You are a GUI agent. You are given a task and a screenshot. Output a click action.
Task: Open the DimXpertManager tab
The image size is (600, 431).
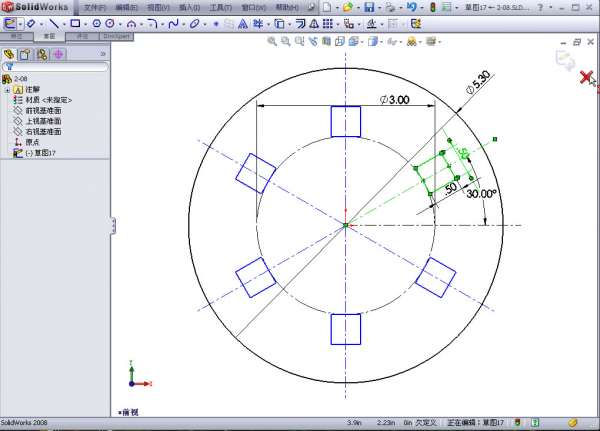coord(59,54)
